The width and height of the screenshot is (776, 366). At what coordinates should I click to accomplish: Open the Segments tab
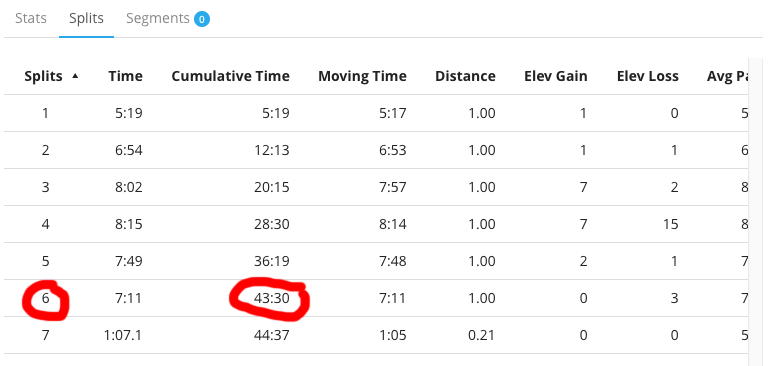(x=168, y=18)
